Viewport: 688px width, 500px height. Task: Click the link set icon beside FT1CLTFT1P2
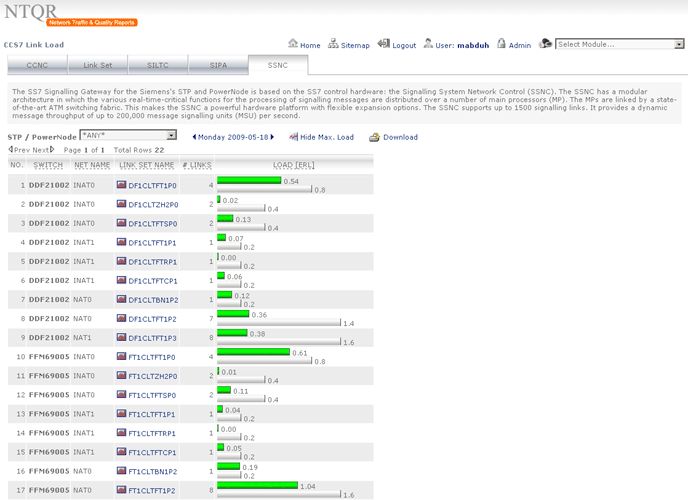pos(122,490)
